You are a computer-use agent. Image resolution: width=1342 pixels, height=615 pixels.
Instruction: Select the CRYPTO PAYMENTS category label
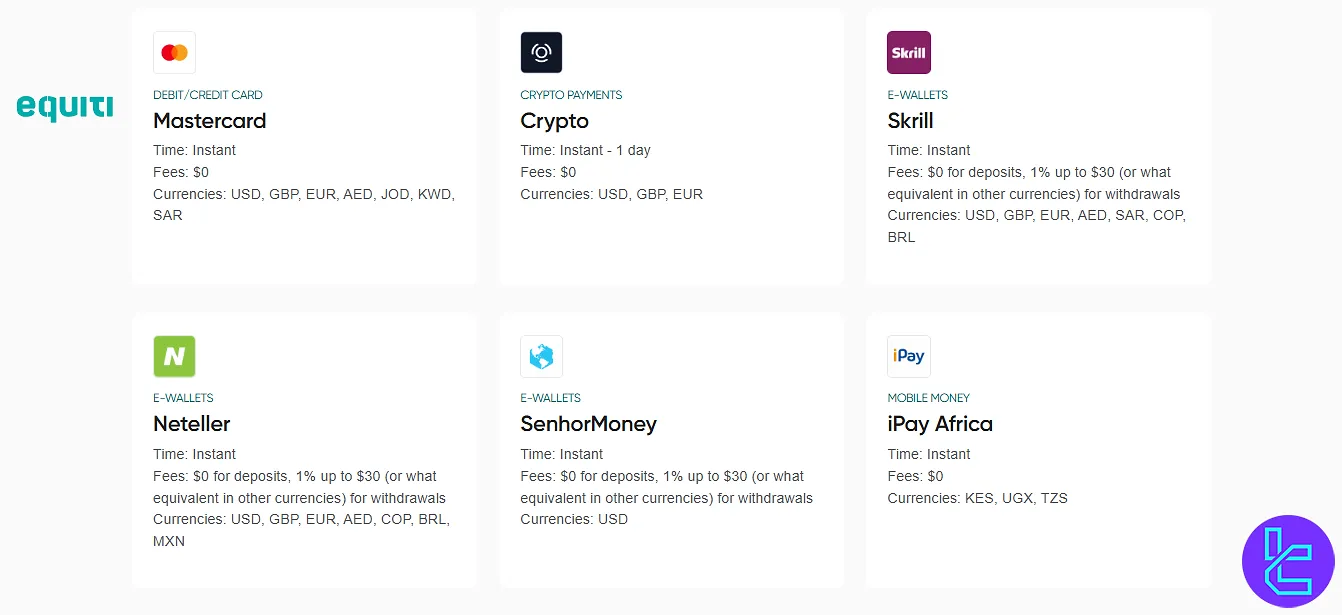[x=571, y=94]
